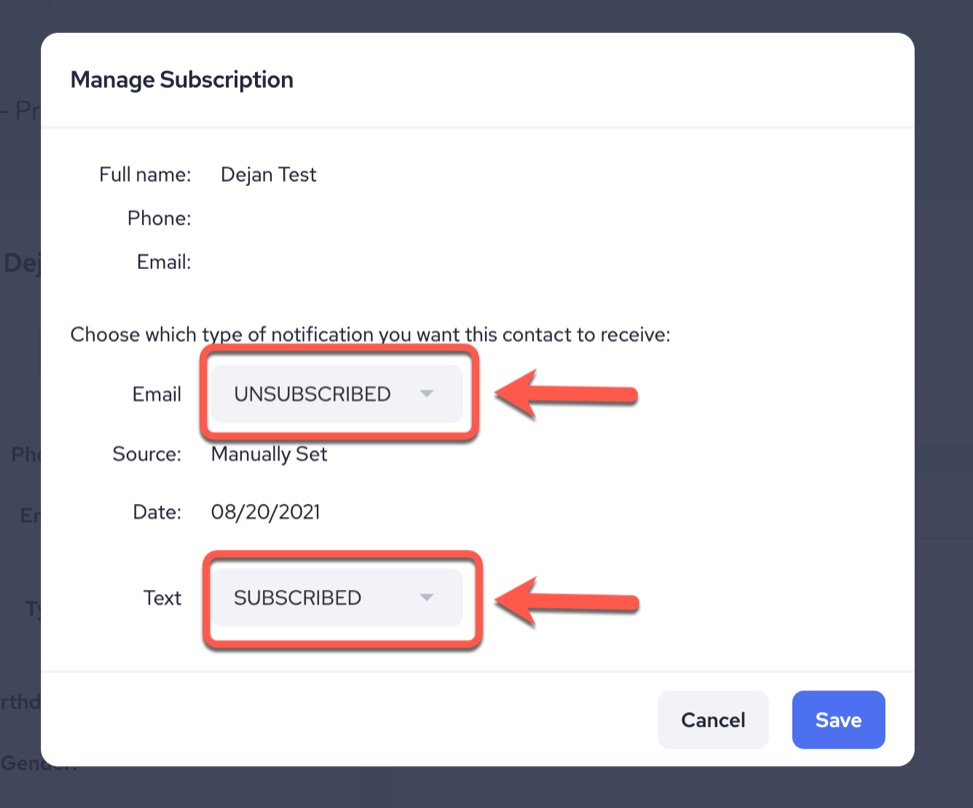The width and height of the screenshot is (973, 808).
Task: Click the notification type instruction text
Action: click(x=370, y=334)
